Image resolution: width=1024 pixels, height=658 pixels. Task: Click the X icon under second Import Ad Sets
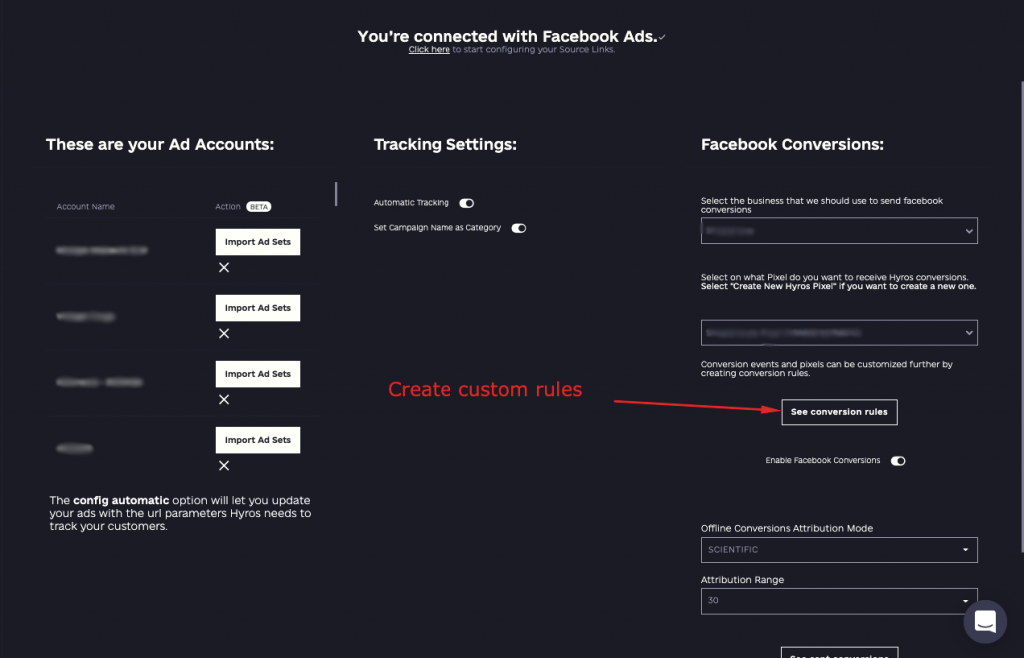224,334
